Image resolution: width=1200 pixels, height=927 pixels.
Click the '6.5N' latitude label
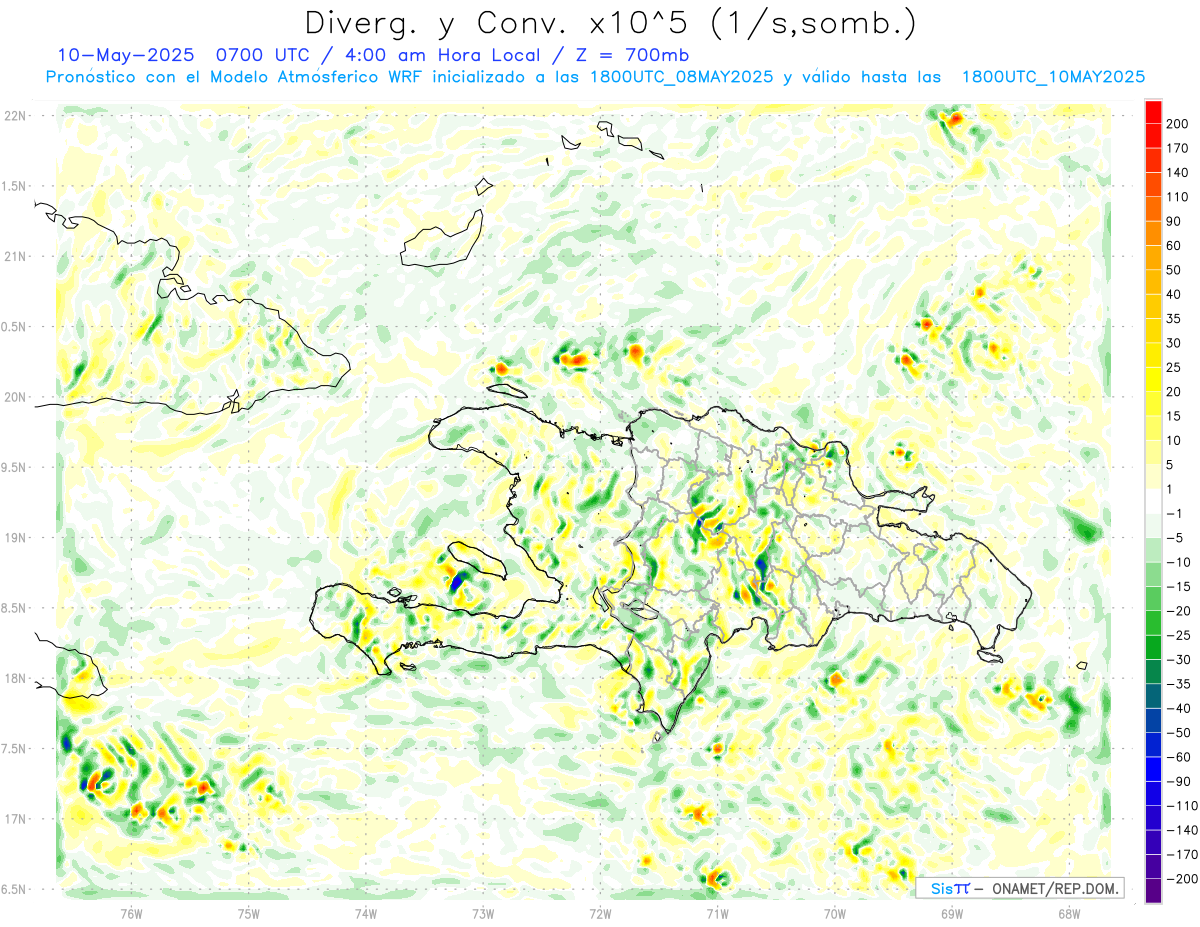[14, 889]
